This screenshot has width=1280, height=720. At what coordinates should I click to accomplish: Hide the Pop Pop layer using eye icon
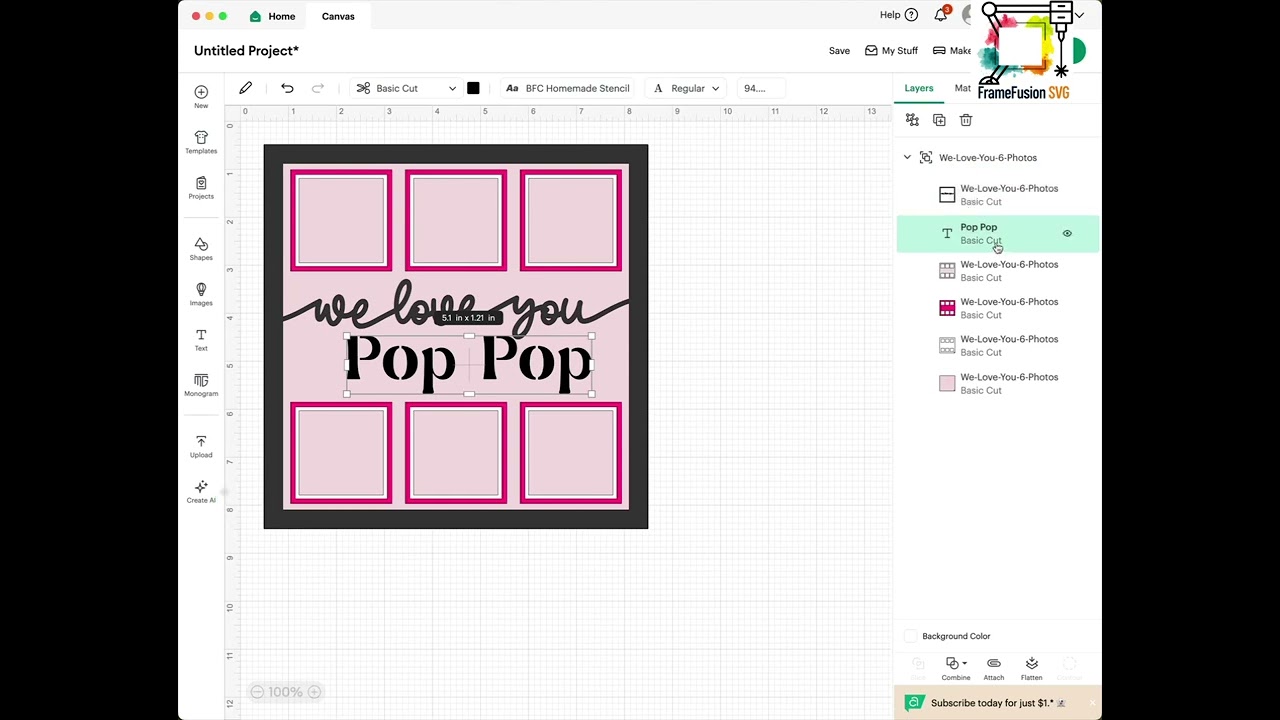(x=1067, y=234)
